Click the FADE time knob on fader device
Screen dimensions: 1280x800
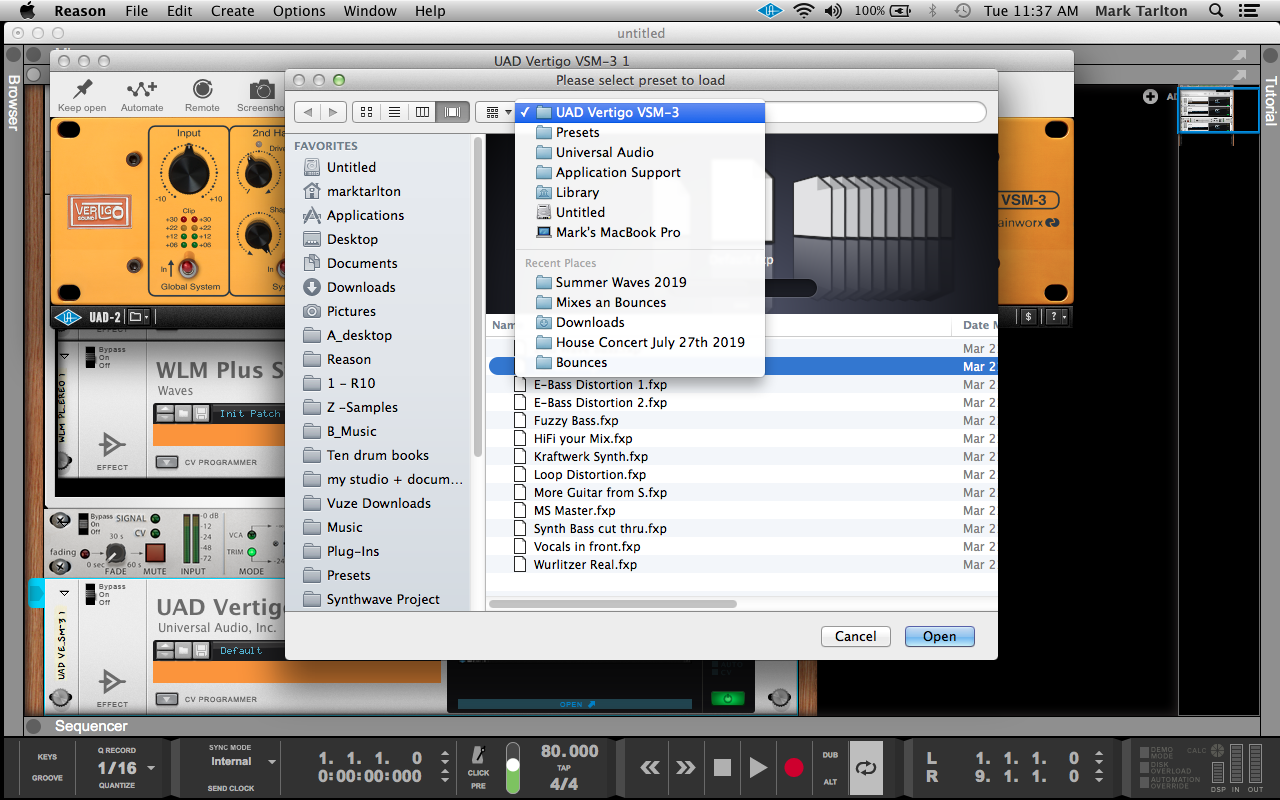tap(116, 553)
